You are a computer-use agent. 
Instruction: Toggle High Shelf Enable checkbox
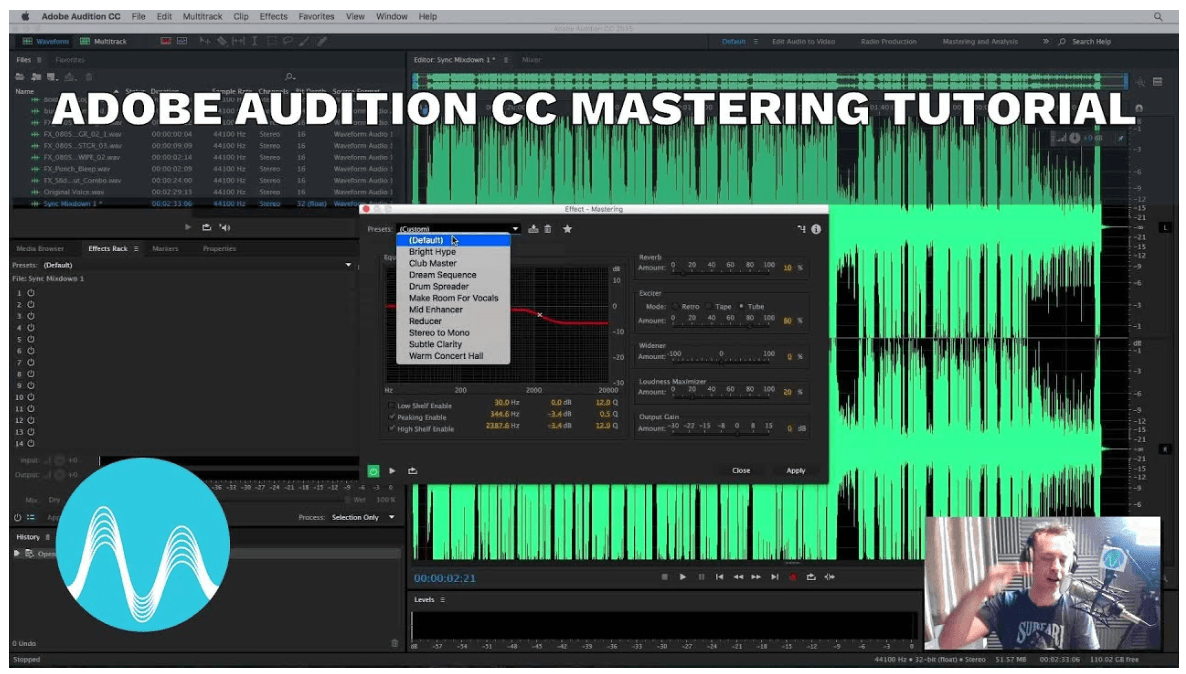(x=392, y=428)
